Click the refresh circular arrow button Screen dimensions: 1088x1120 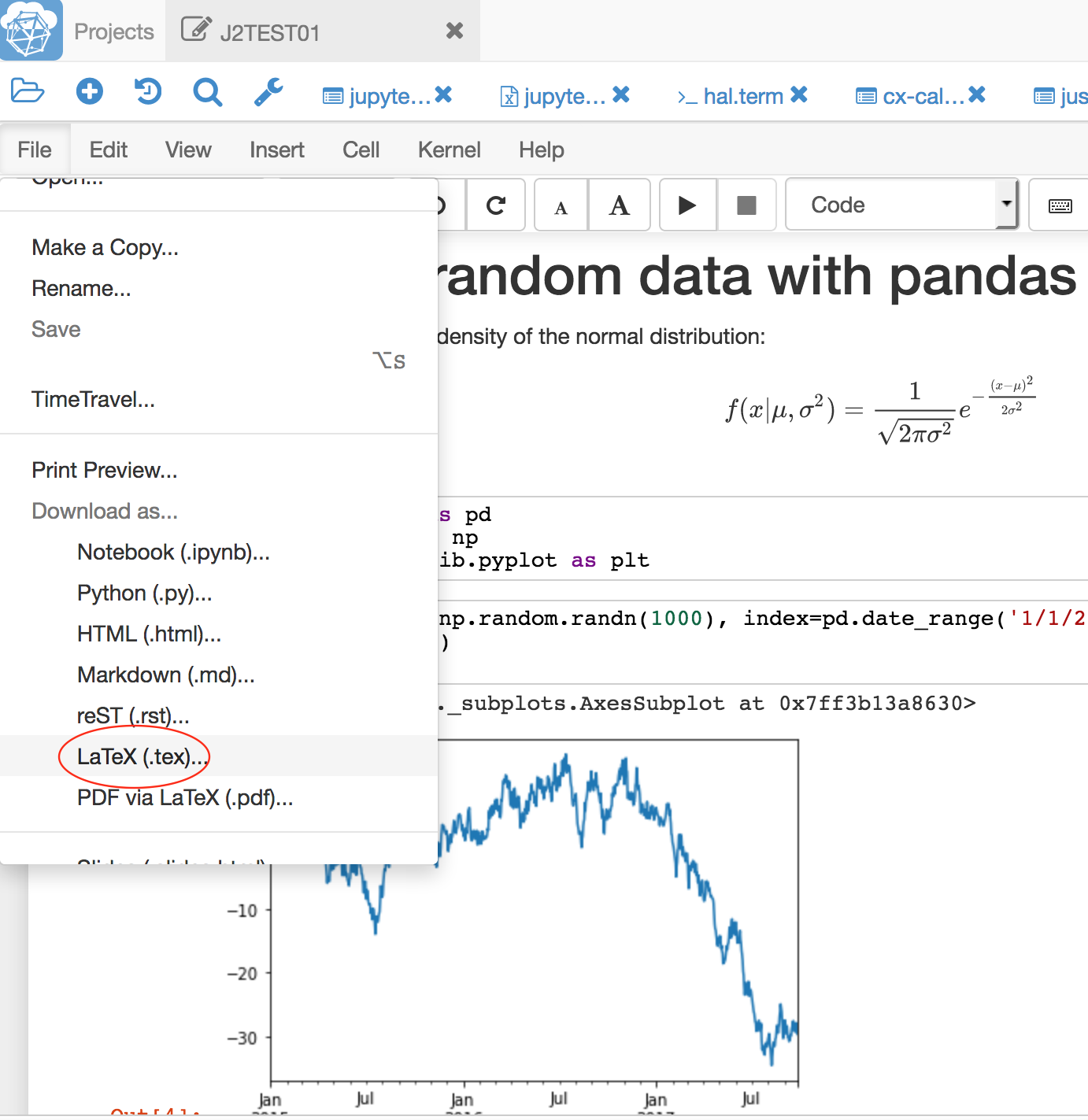496,205
